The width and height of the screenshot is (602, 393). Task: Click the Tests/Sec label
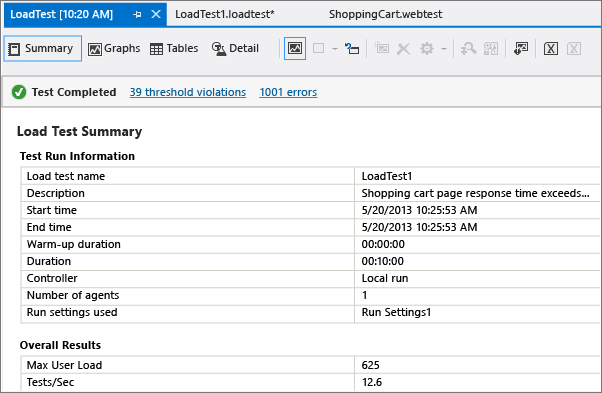point(50,382)
